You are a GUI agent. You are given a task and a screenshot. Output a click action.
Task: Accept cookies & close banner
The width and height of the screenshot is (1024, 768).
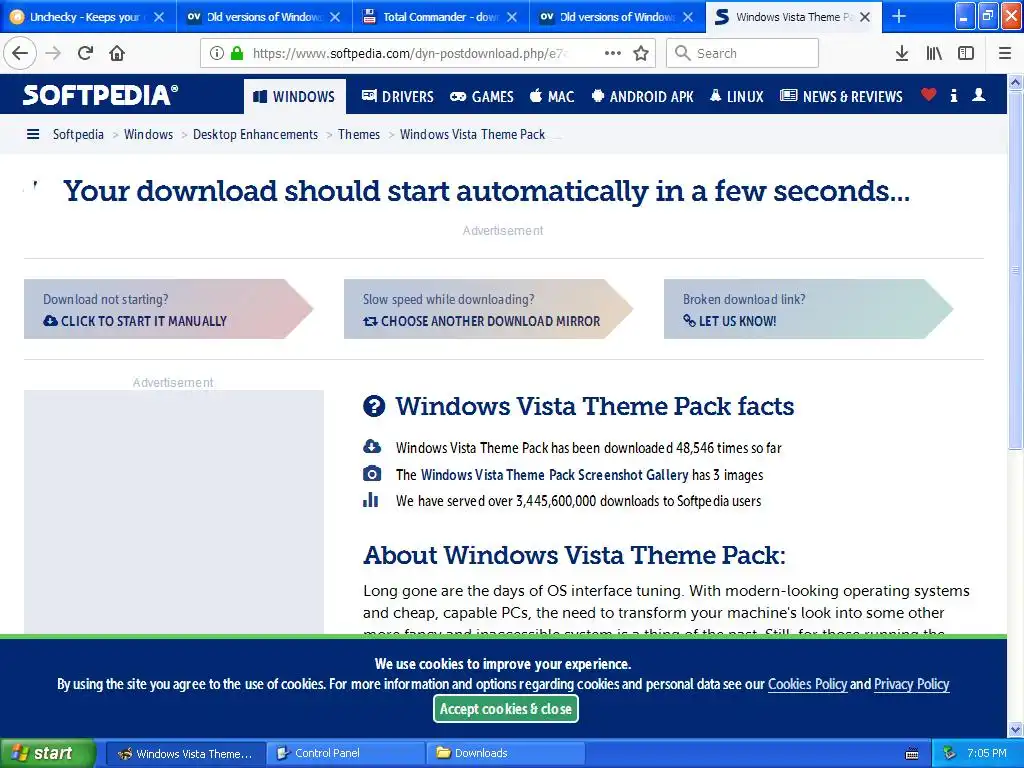pos(505,709)
